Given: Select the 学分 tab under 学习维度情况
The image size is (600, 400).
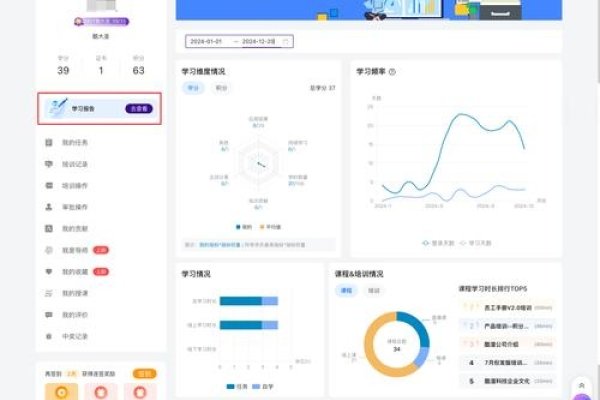Looking at the screenshot, I should tap(193, 88).
